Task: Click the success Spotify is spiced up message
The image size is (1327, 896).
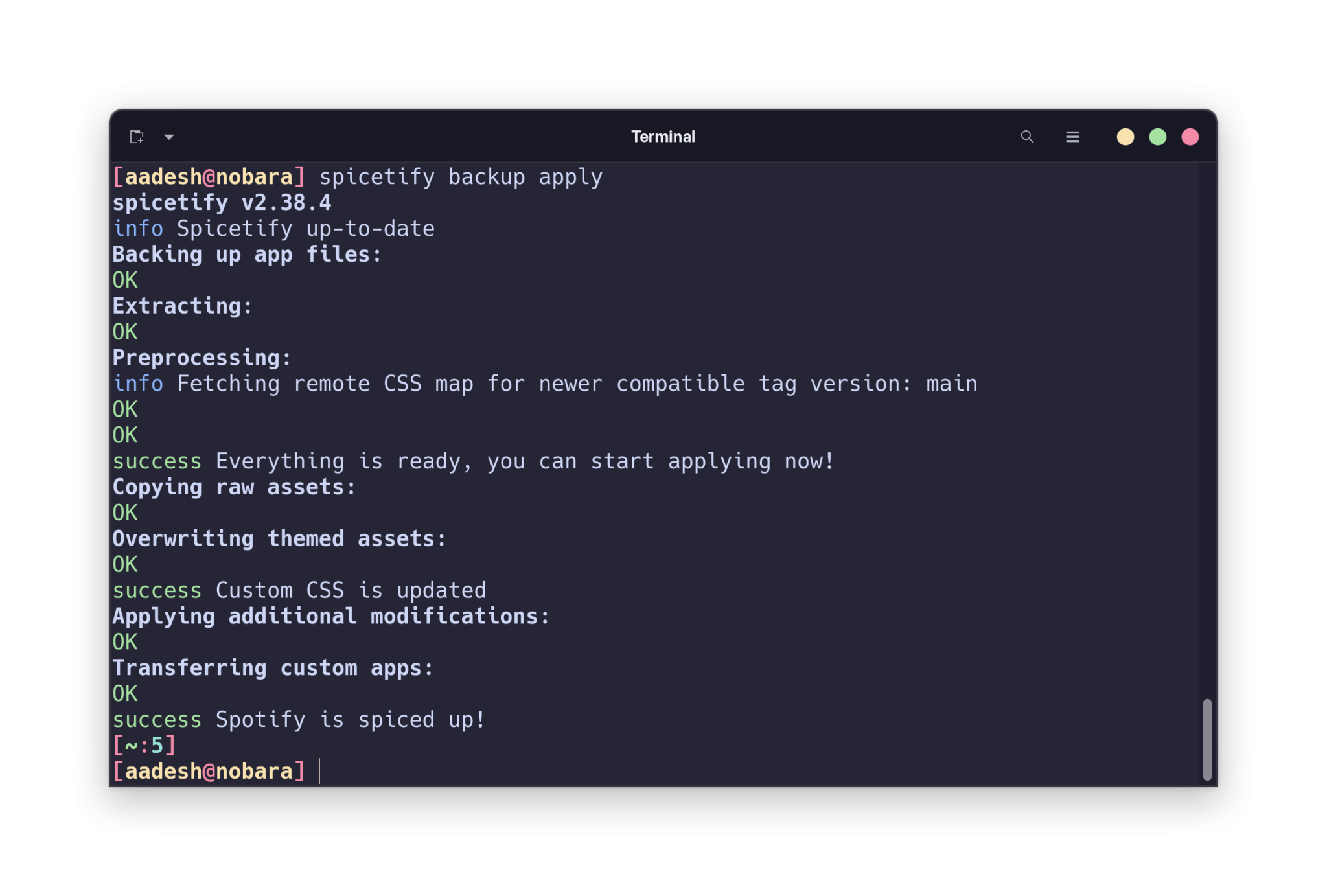Action: (298, 719)
